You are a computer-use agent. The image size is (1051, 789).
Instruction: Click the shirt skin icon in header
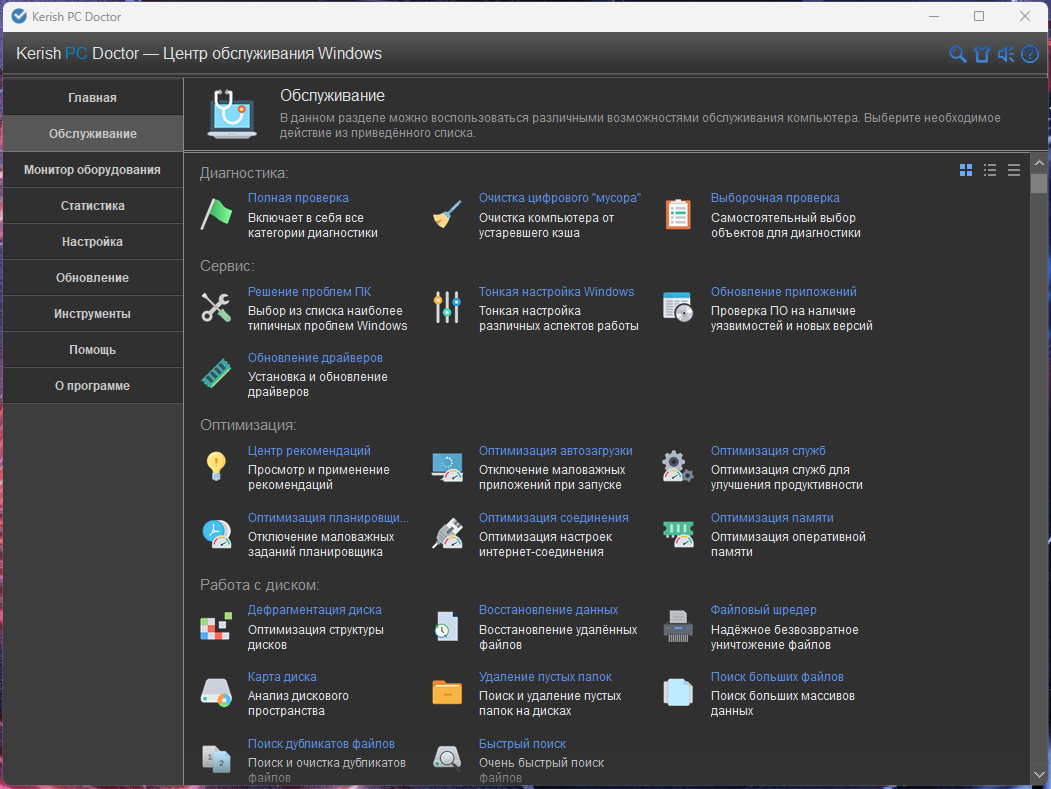pyautogui.click(x=982, y=54)
